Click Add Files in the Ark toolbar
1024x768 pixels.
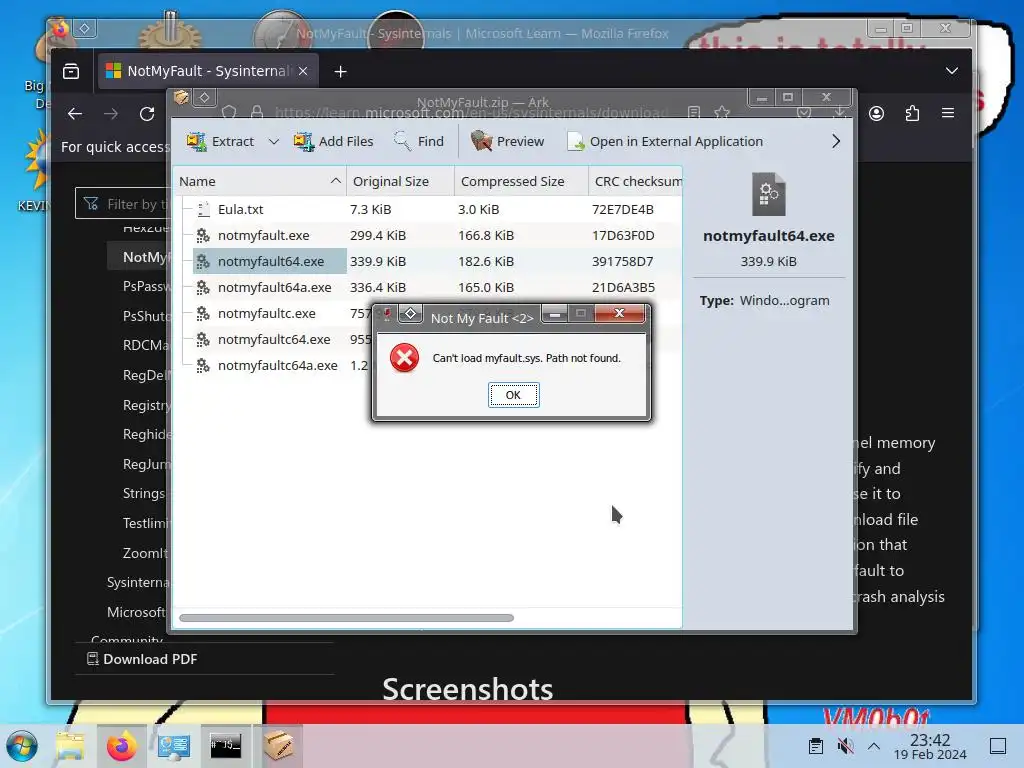click(333, 141)
